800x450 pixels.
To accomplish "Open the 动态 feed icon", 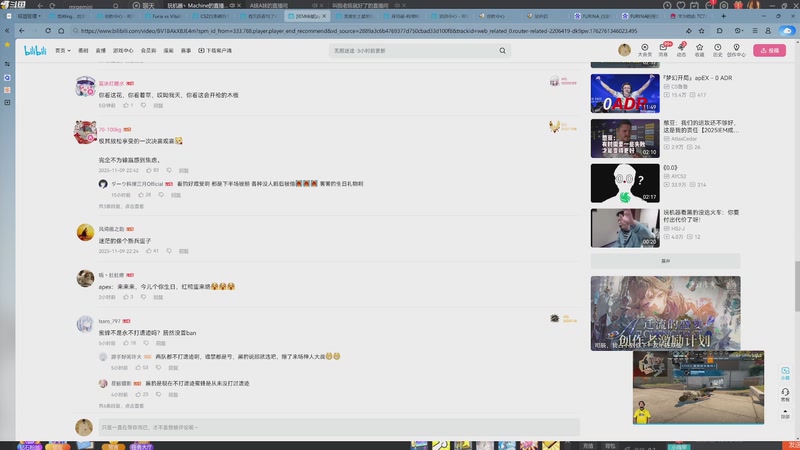I will 682,50.
